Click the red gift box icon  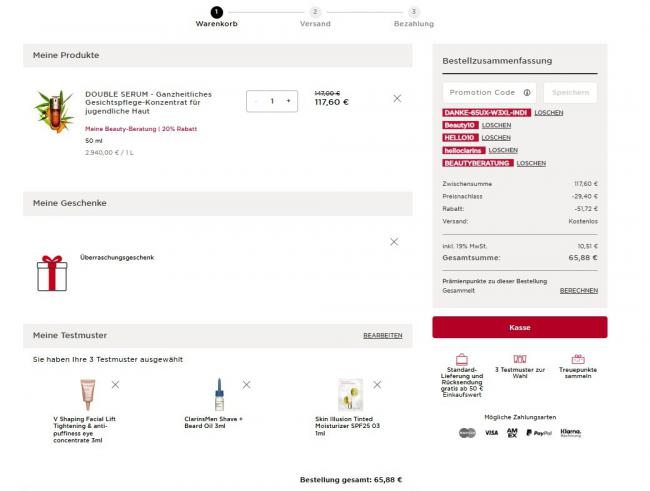click(x=51, y=273)
